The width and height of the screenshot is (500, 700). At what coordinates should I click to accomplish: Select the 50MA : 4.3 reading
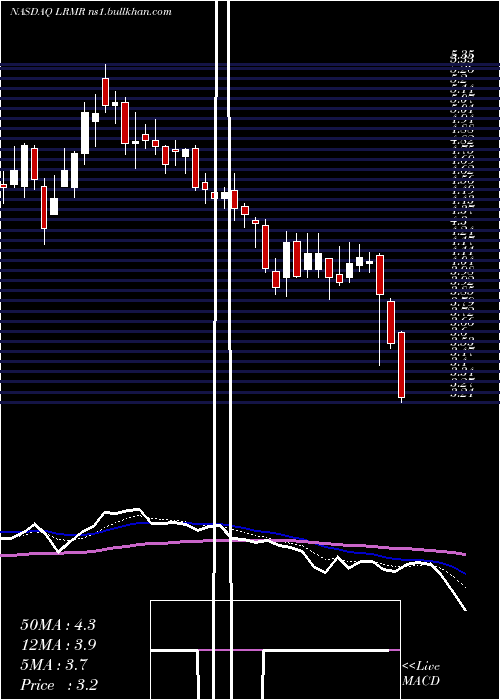pos(58,625)
